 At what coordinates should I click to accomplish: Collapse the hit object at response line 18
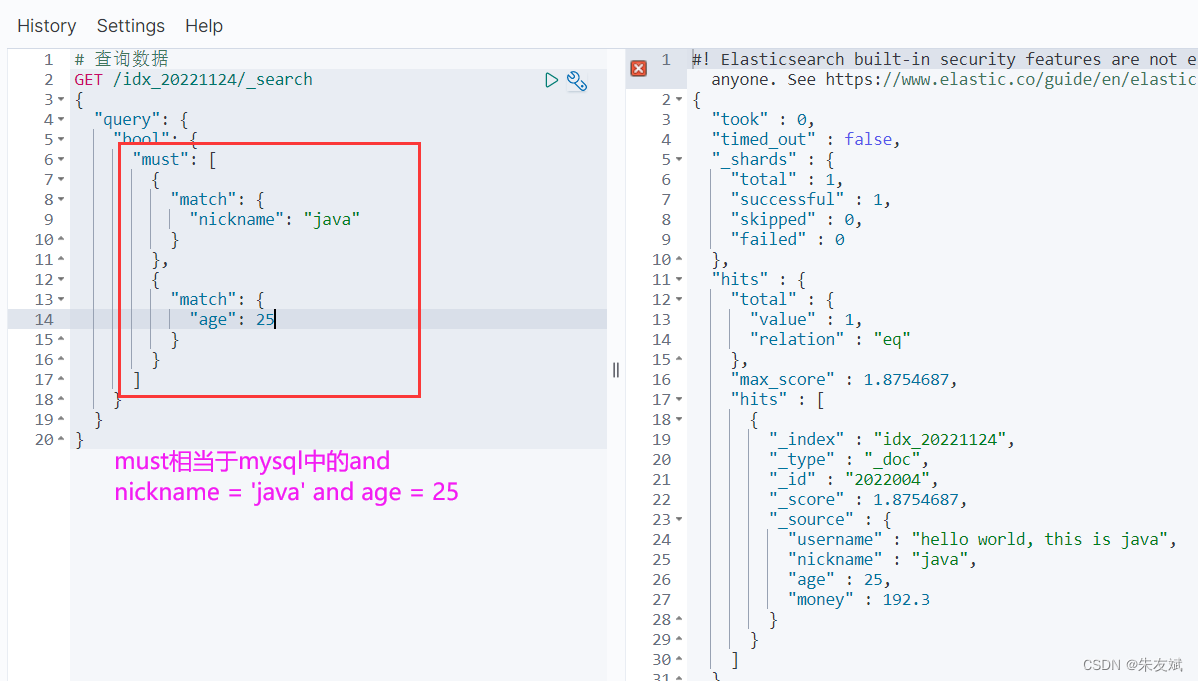click(x=680, y=418)
